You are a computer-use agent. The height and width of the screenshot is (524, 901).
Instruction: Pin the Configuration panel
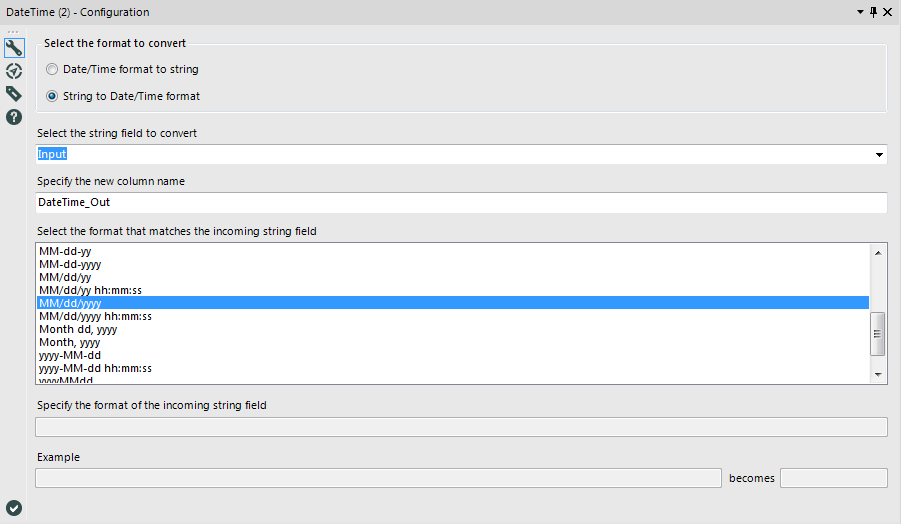873,12
